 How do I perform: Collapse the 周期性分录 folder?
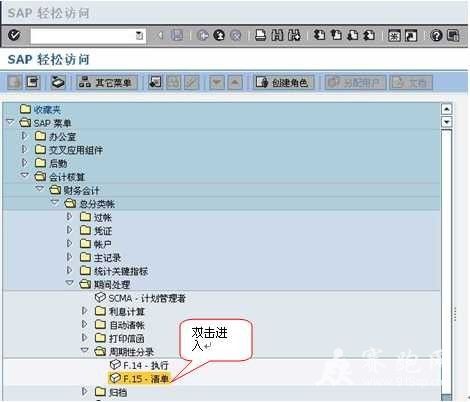pyautogui.click(x=85, y=350)
